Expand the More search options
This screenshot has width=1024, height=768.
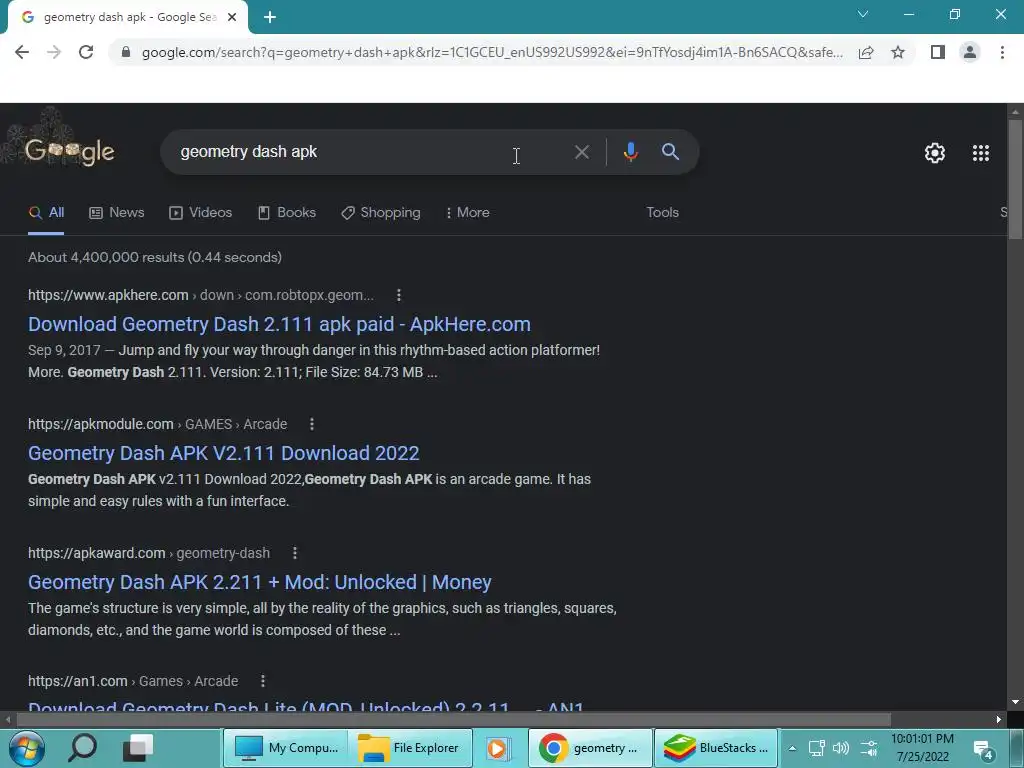tap(468, 212)
